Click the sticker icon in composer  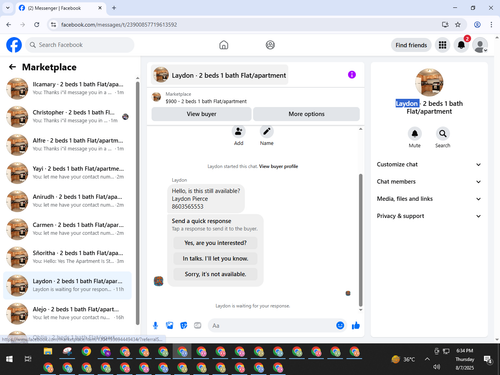(184, 325)
